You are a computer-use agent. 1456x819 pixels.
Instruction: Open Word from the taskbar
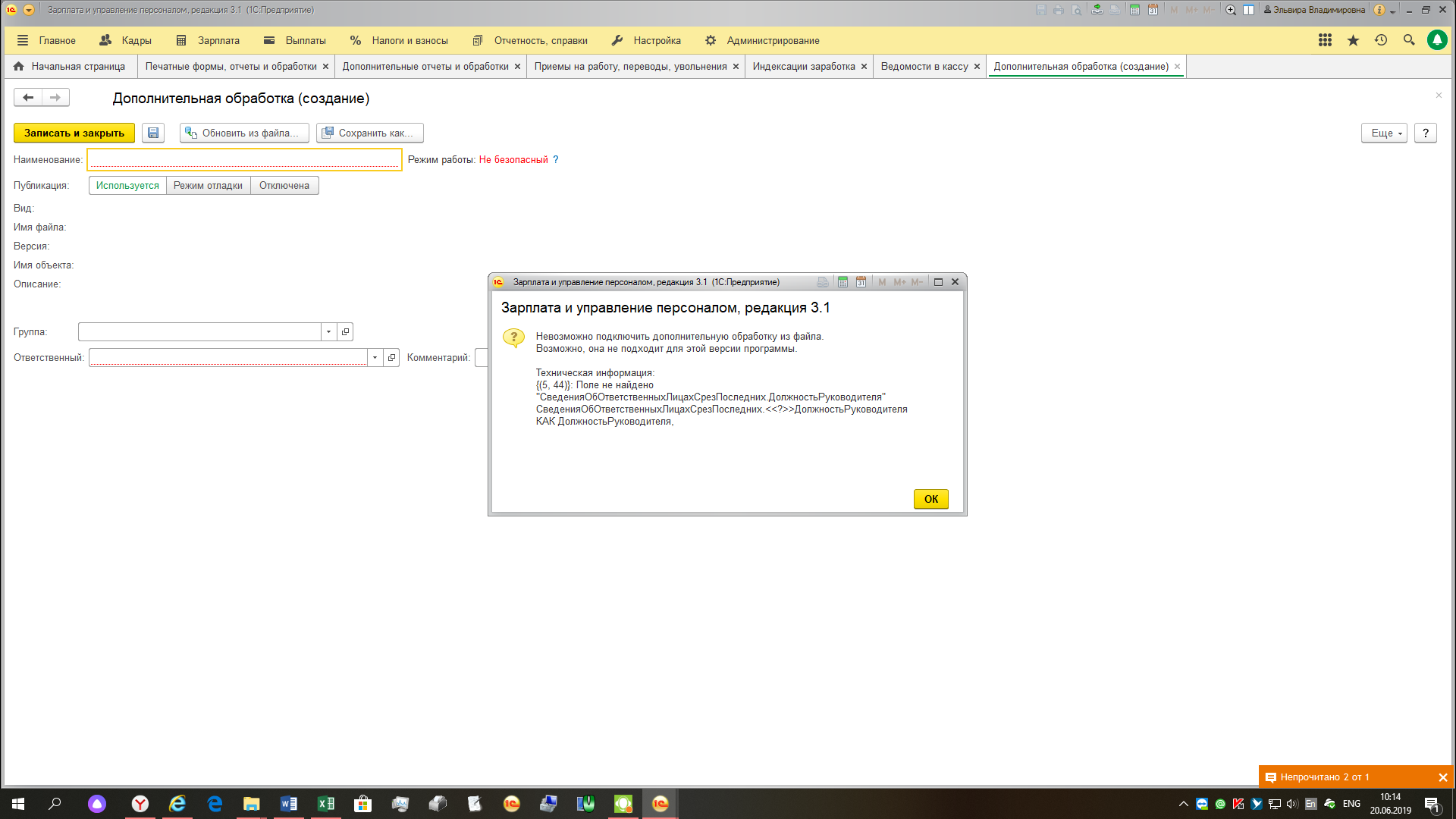(x=288, y=804)
